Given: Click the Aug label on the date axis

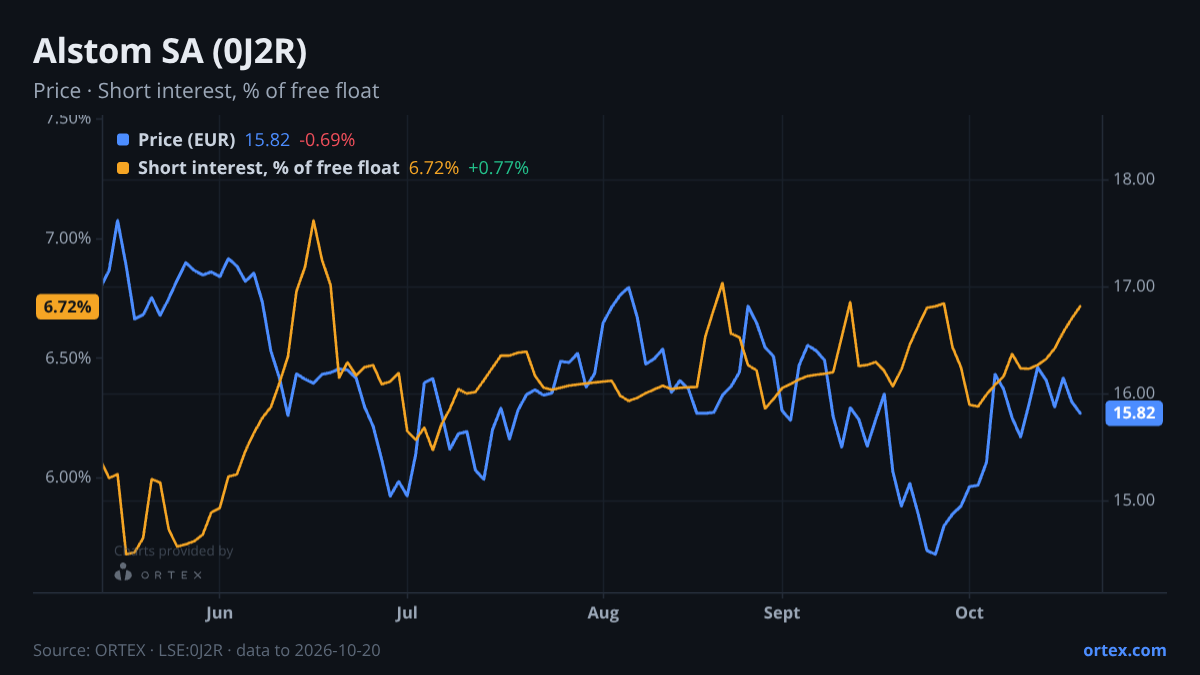Looking at the screenshot, I should 603,613.
